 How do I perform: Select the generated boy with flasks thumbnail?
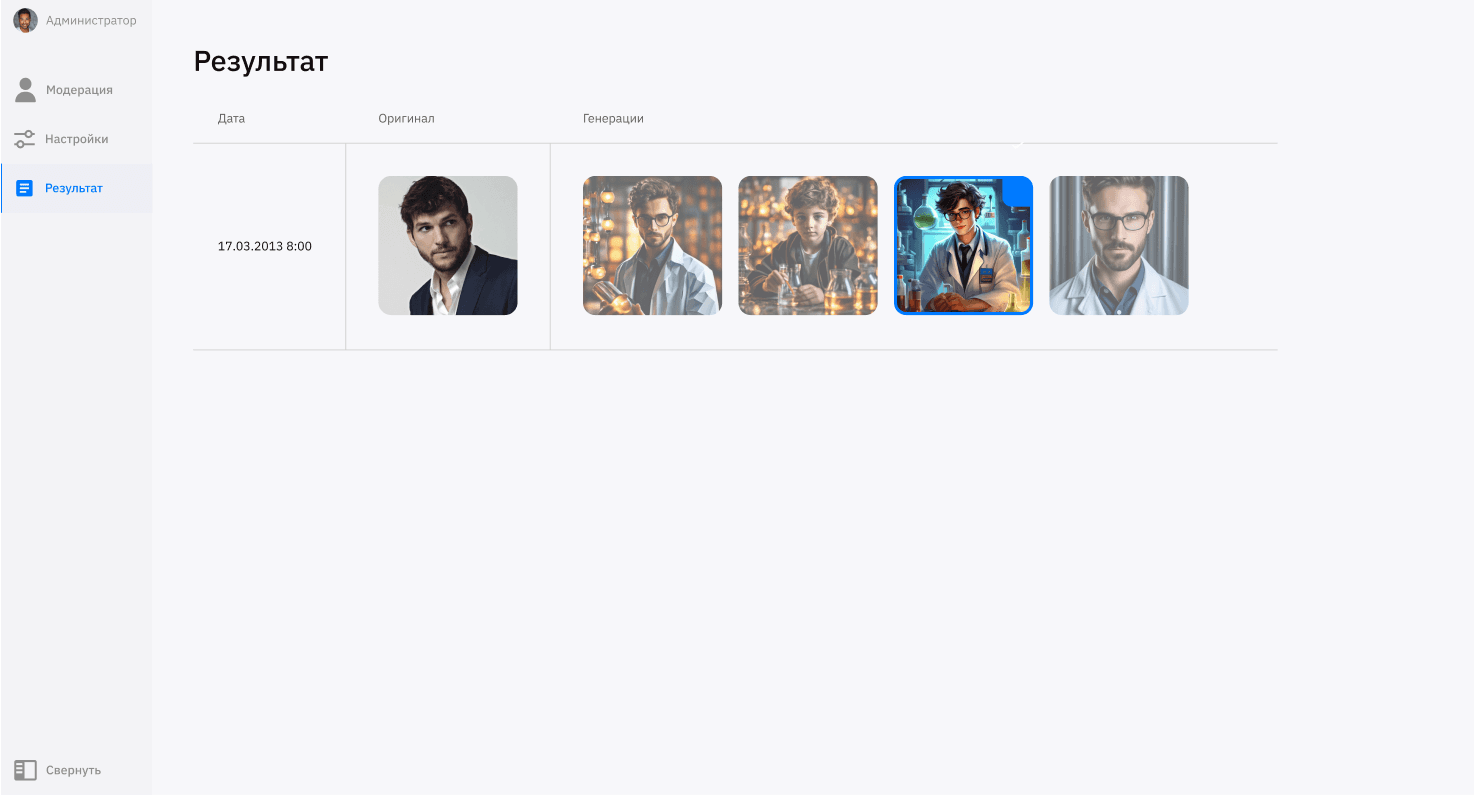click(808, 246)
